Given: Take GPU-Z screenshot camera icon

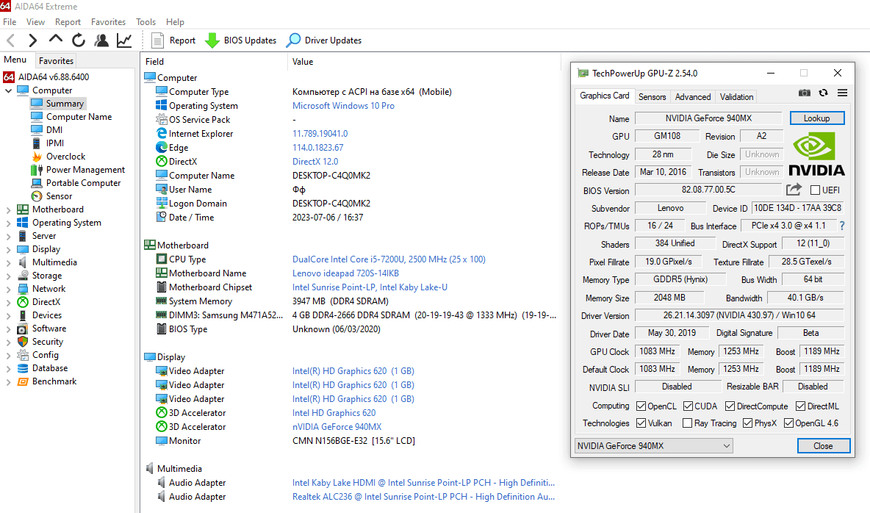Looking at the screenshot, I should (x=804, y=93).
